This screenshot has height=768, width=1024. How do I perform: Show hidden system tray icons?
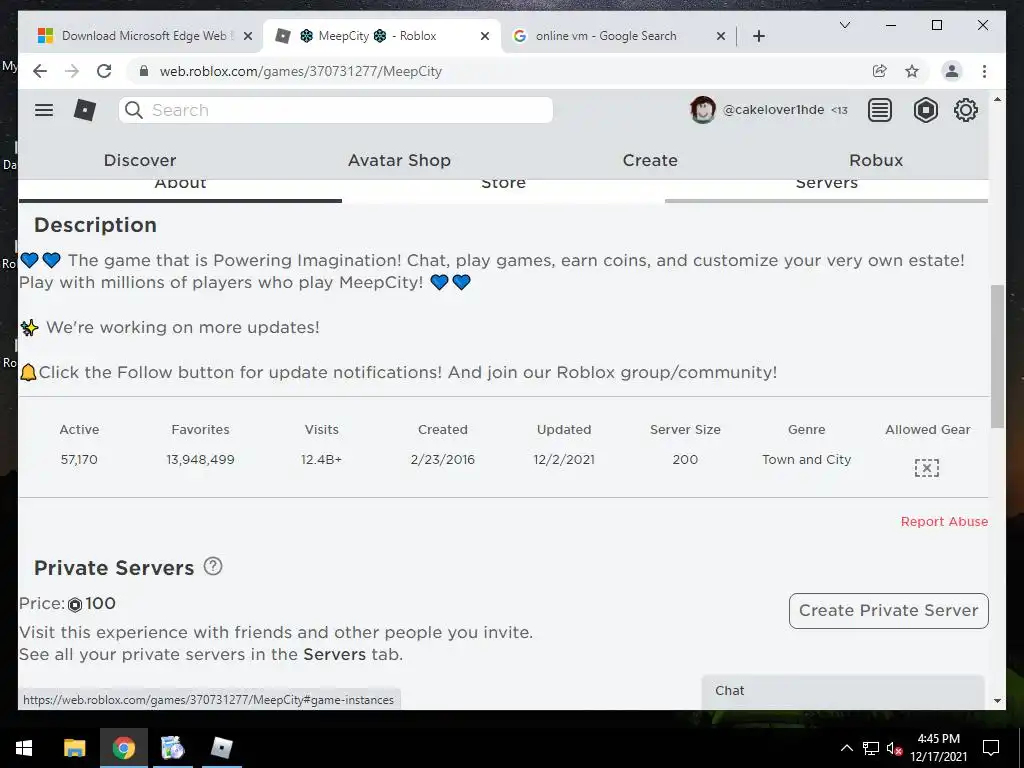(846, 748)
